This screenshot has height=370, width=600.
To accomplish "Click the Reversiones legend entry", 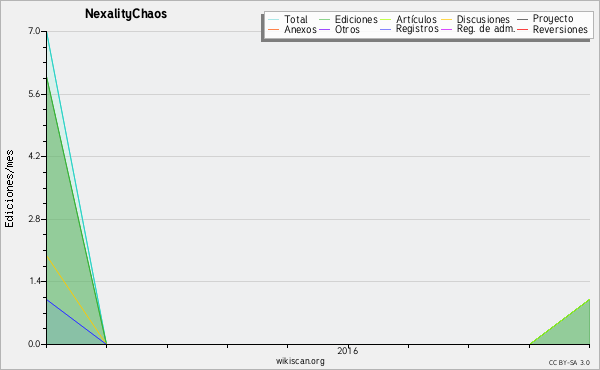I will point(560,29).
